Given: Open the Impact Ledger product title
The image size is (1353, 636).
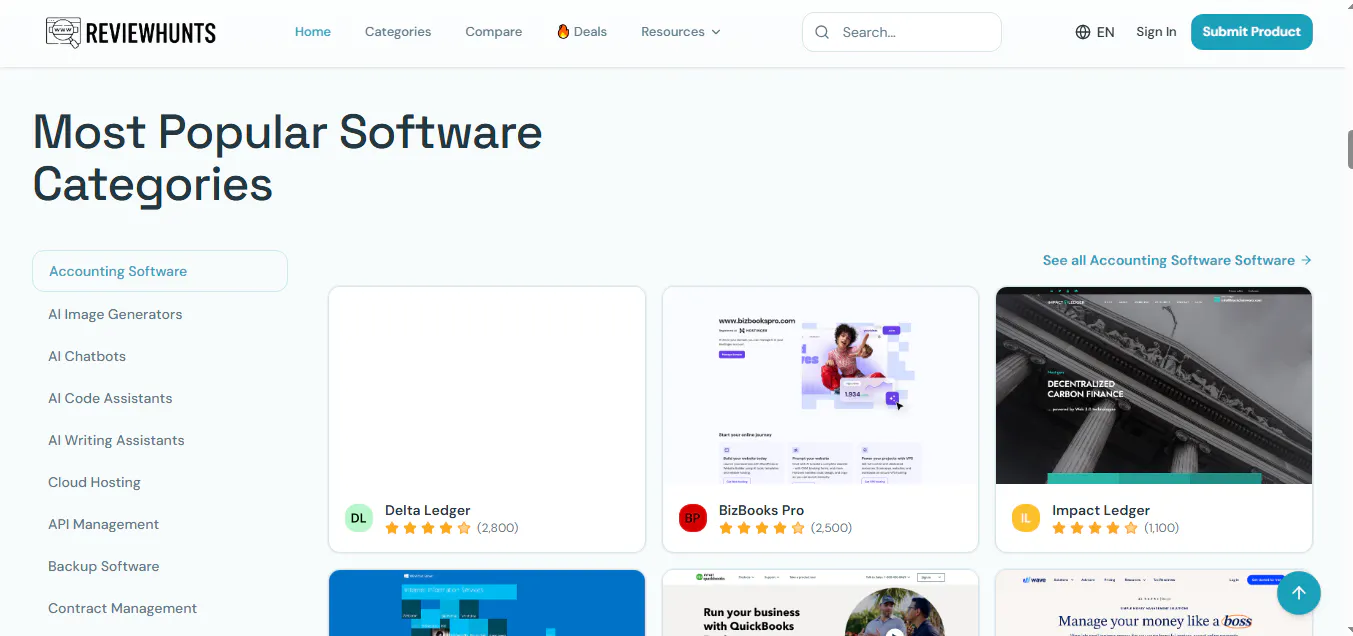Looking at the screenshot, I should (x=1101, y=510).
